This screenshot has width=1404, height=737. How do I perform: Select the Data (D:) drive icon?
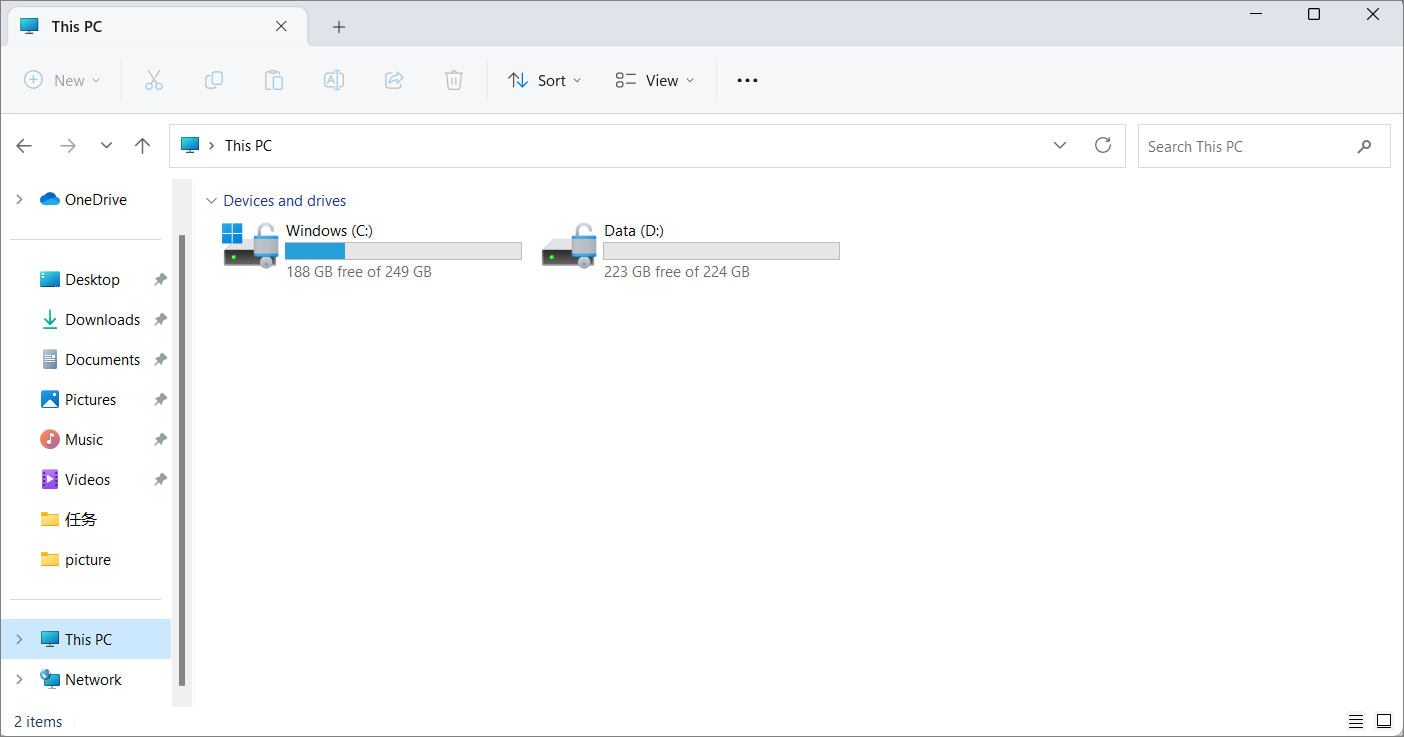click(x=569, y=245)
